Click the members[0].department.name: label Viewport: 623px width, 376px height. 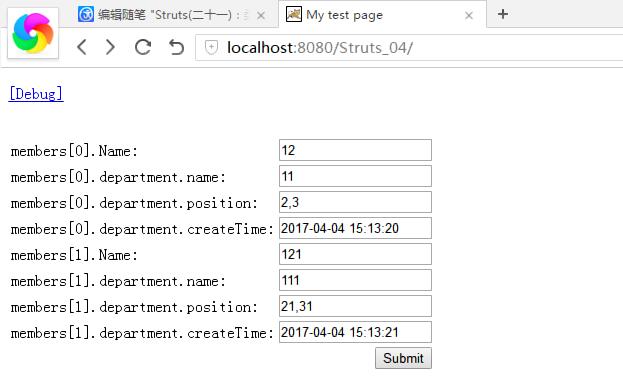click(x=118, y=177)
